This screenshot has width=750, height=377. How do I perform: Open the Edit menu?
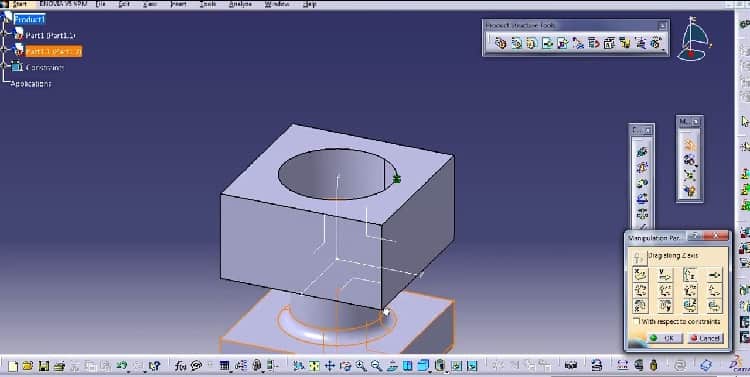(124, 4)
